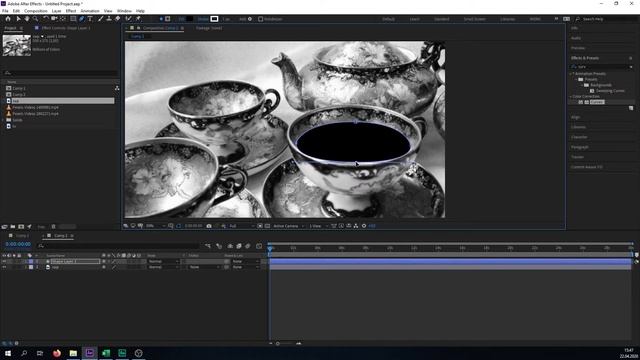Take a snapshot with camera icon
640x360 pixels.
click(x=209, y=226)
